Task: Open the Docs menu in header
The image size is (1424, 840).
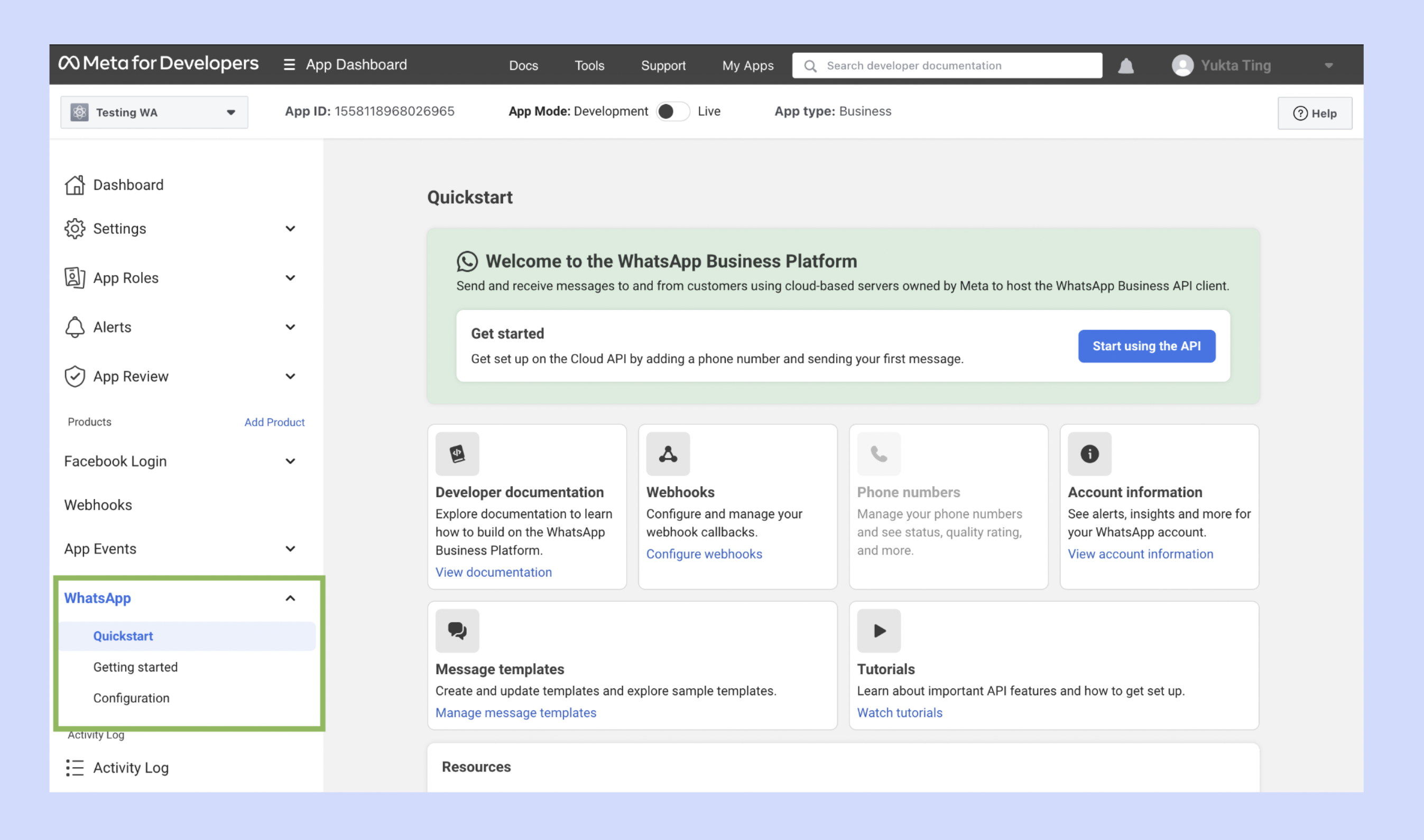Action: tap(523, 66)
